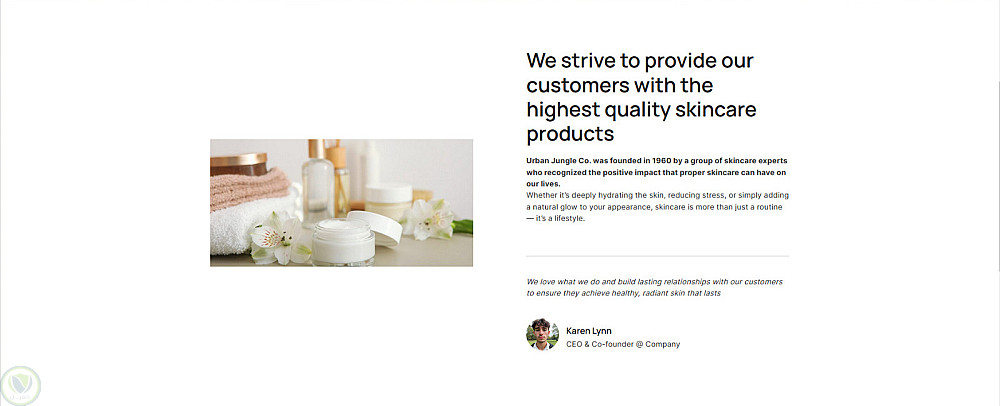The width and height of the screenshot is (1000, 406).
Task: Click the 'We strive to provide' heading
Action: (x=640, y=96)
